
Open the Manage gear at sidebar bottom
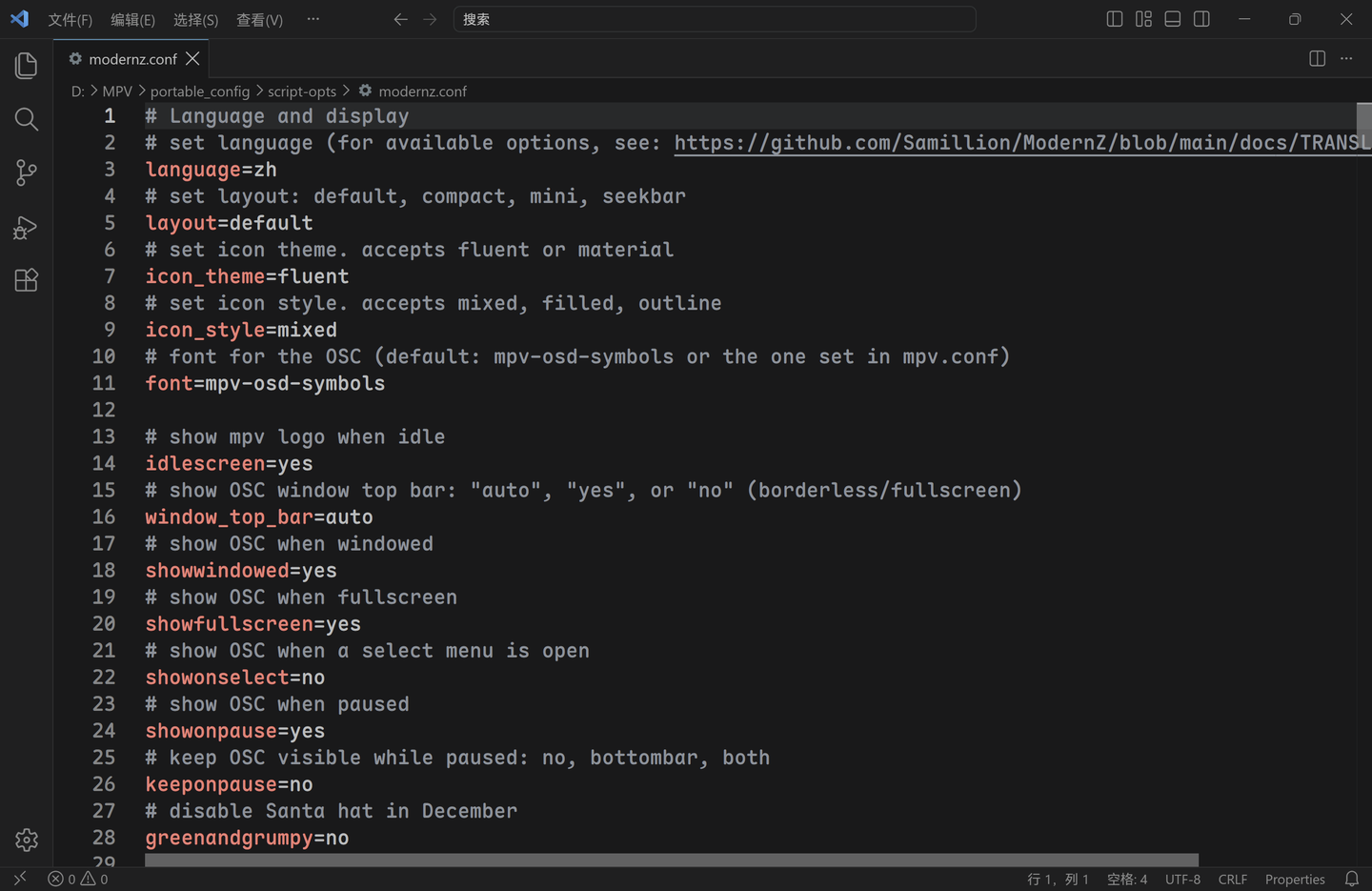click(x=27, y=840)
